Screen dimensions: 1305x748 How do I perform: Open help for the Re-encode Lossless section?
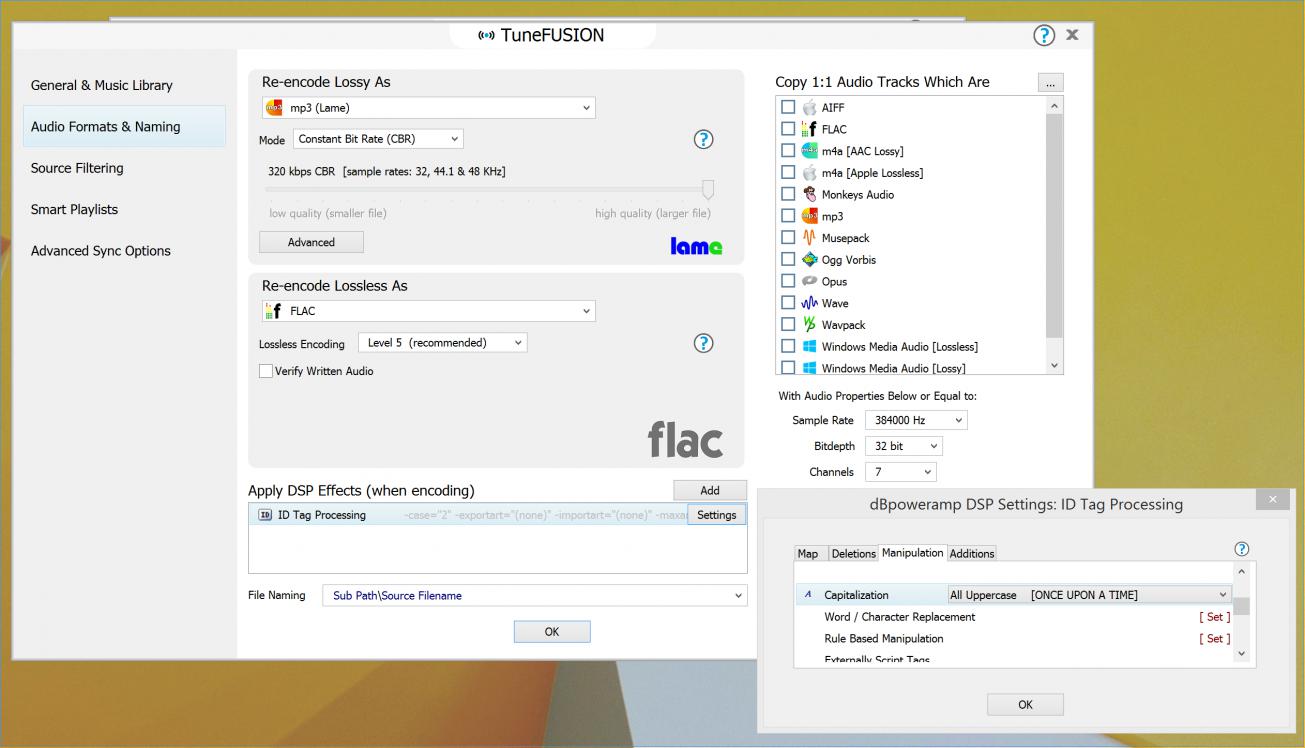(703, 343)
